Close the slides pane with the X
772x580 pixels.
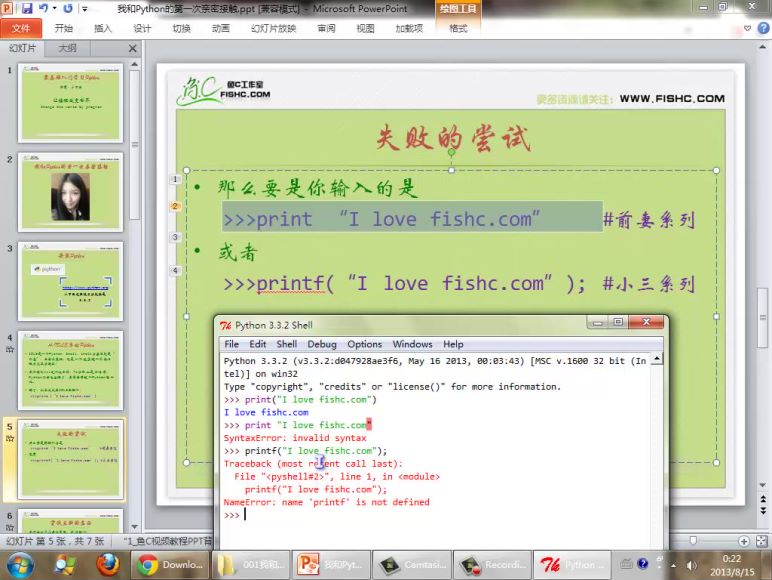132,48
